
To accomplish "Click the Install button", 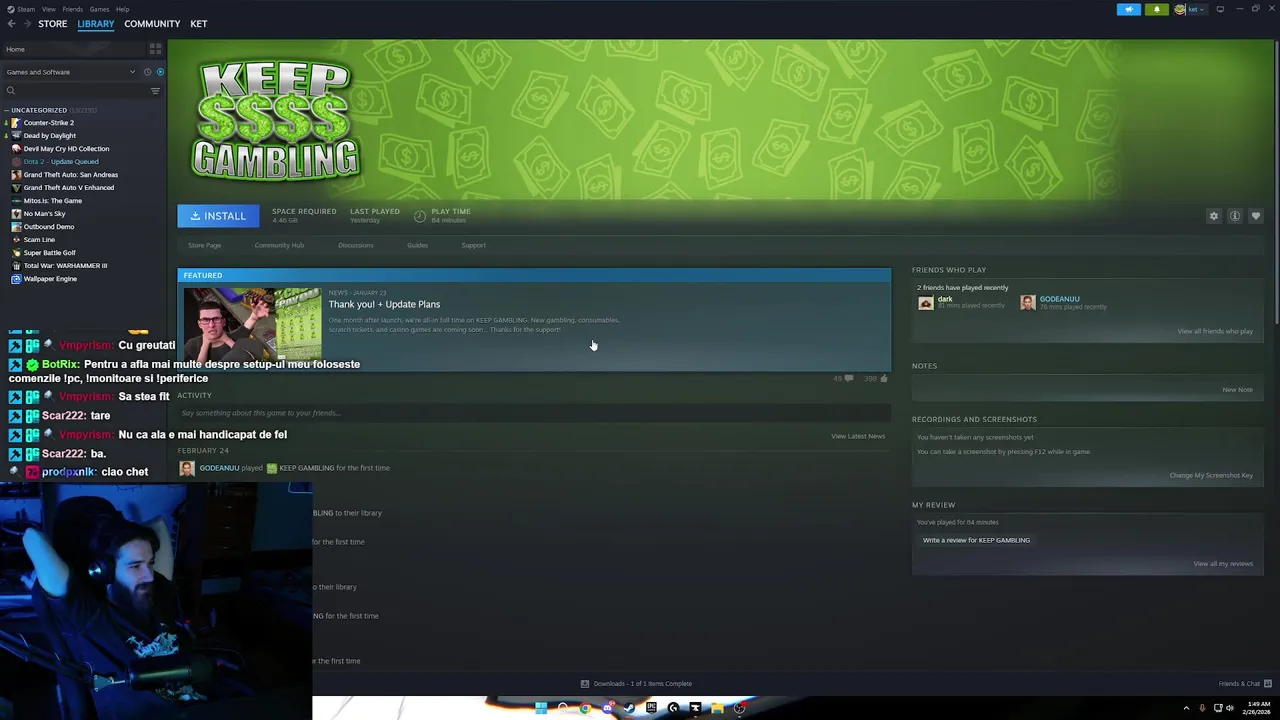I will click(x=218, y=216).
